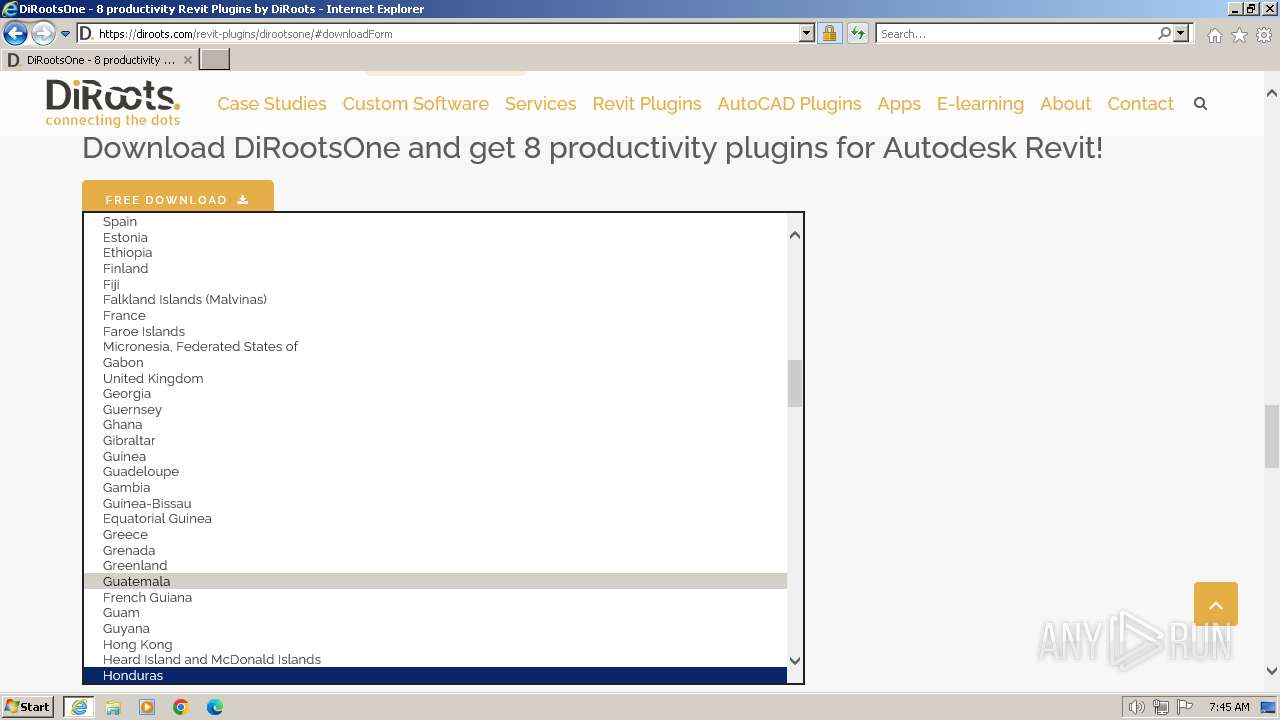Click the IE Forward arrow button
Viewport: 1280px width, 720px height.
pyautogui.click(x=42, y=33)
